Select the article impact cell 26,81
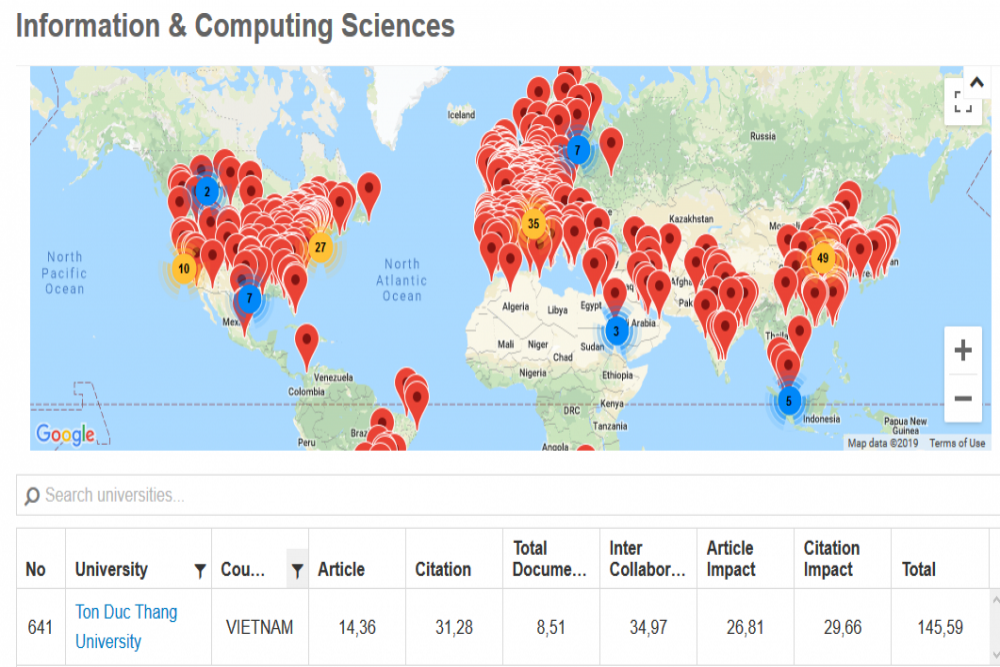The height and width of the screenshot is (667, 1000). [745, 627]
